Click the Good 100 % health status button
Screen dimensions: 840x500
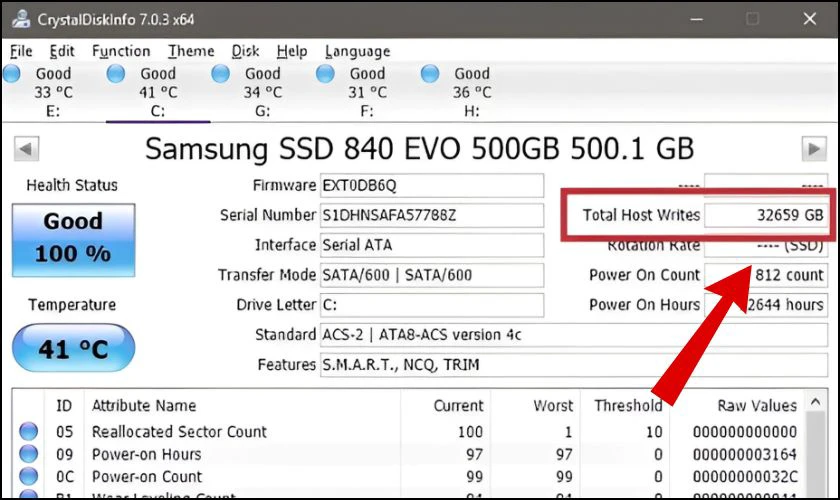[73, 240]
